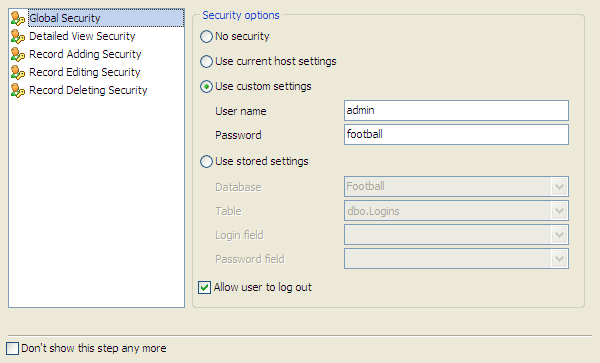
Task: Click the grayed Table label
Action: (228, 211)
